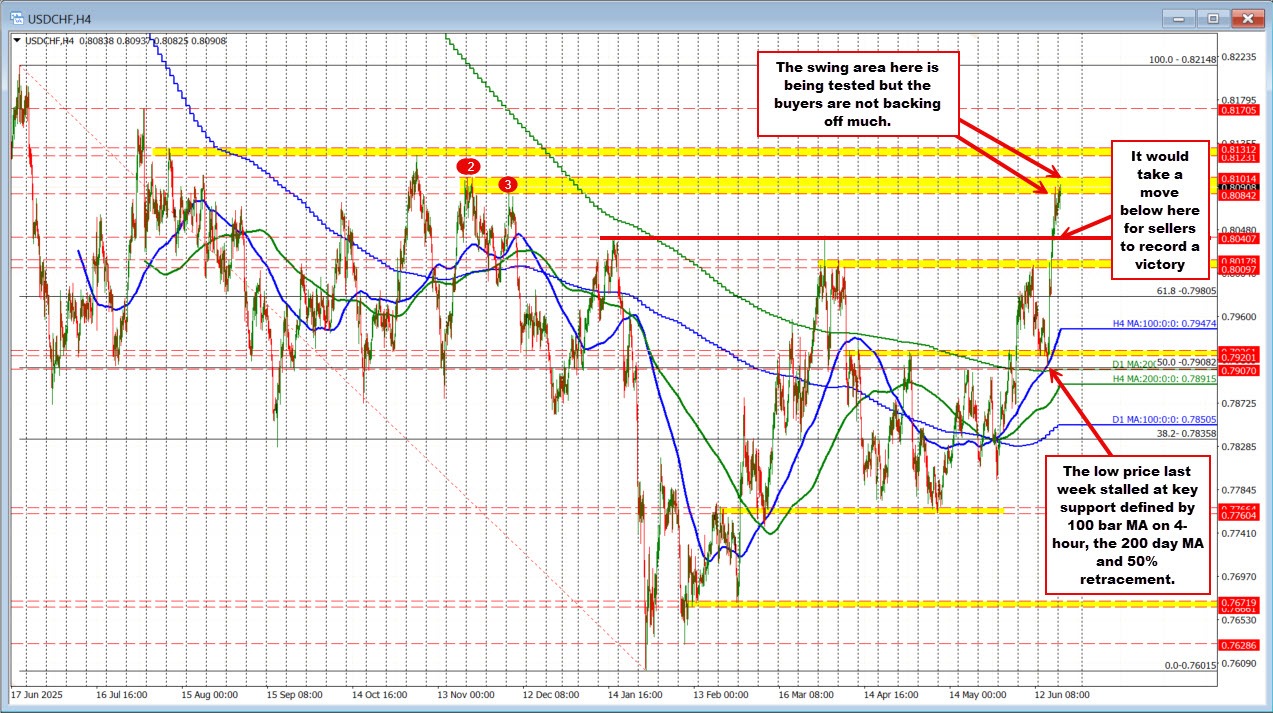Select the Fibonacci label 100.0 - 0.82148
Image resolution: width=1273 pixels, height=713 pixels.
tap(1183, 60)
